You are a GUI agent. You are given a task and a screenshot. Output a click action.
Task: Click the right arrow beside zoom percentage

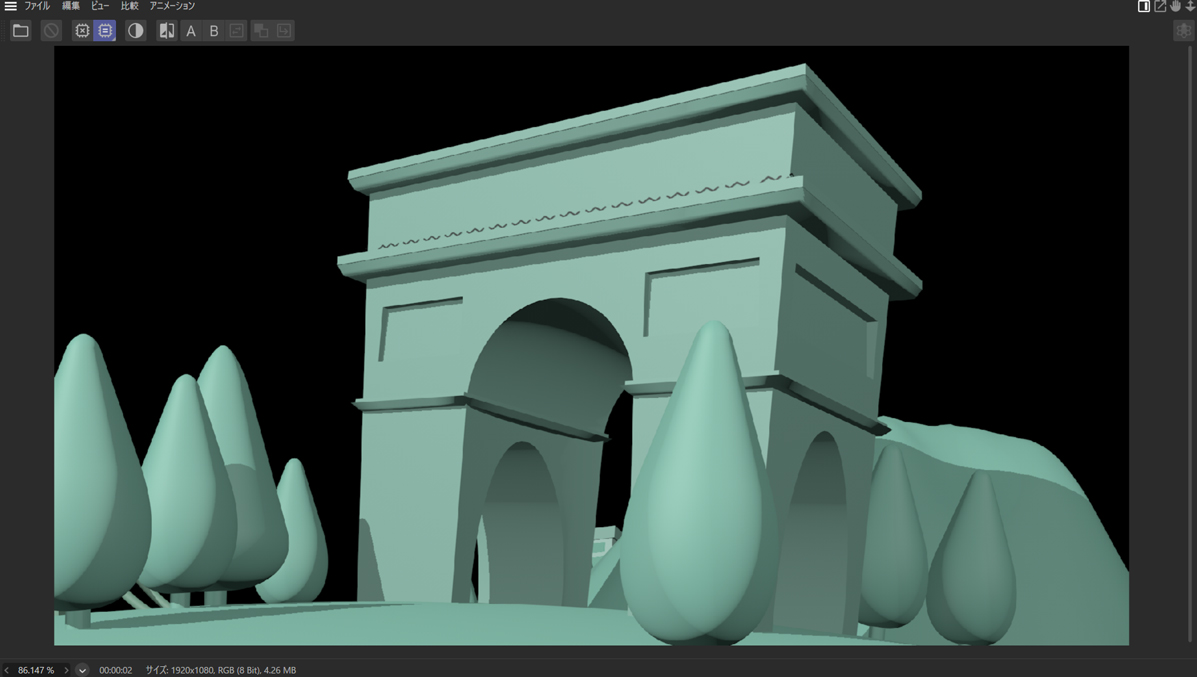pyautogui.click(x=66, y=670)
